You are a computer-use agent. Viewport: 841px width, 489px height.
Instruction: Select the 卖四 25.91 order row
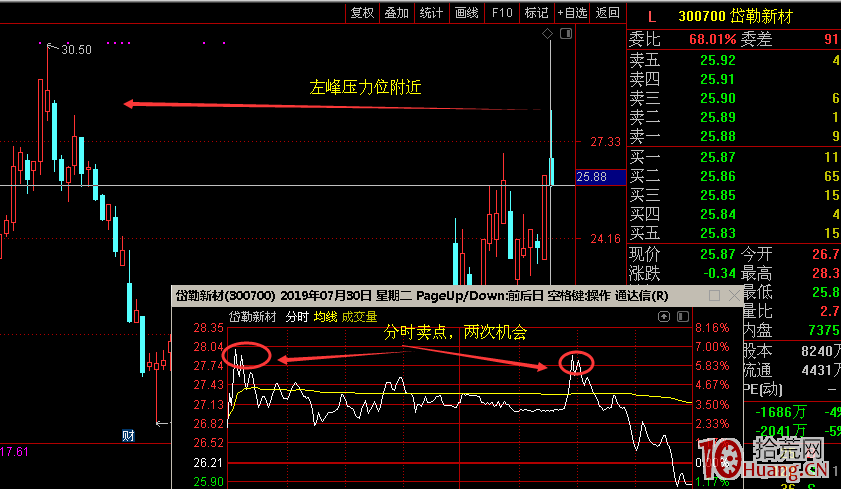coord(734,79)
